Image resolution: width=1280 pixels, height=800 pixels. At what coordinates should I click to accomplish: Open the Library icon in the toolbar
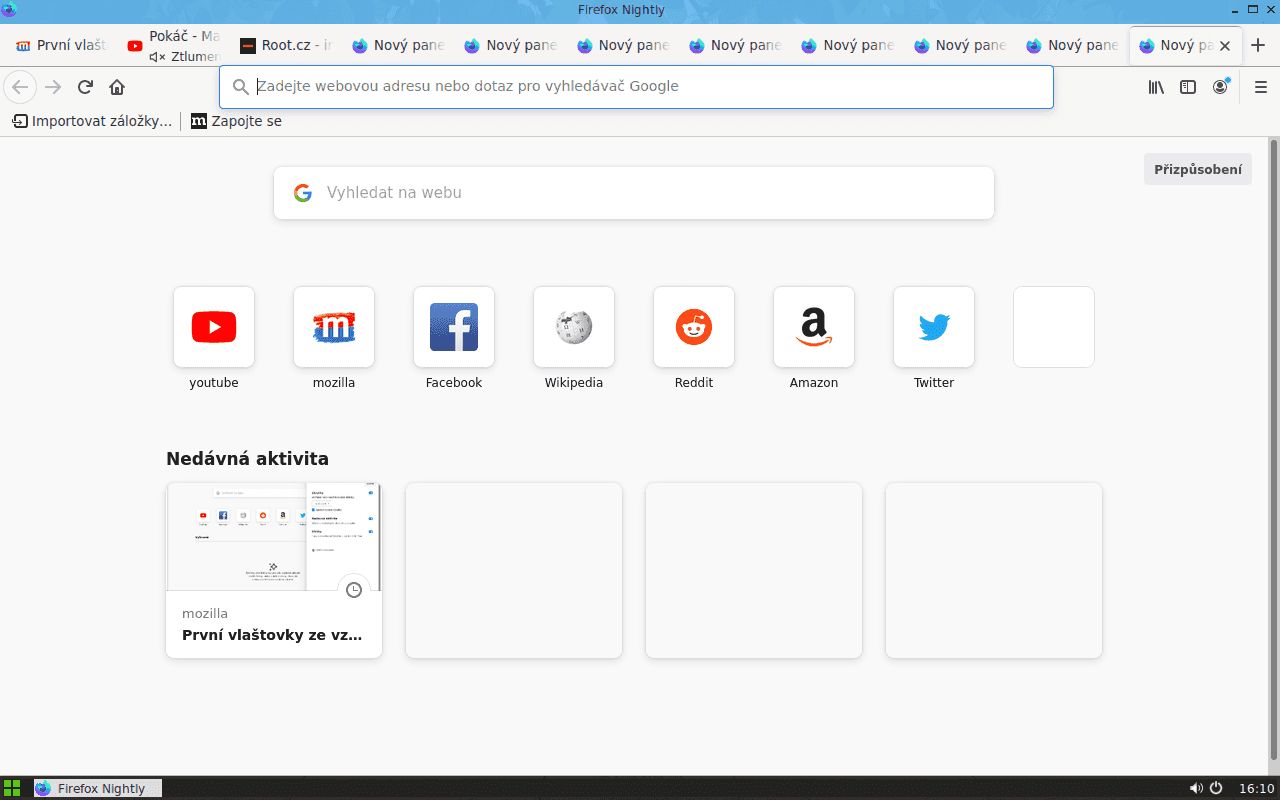click(1156, 87)
